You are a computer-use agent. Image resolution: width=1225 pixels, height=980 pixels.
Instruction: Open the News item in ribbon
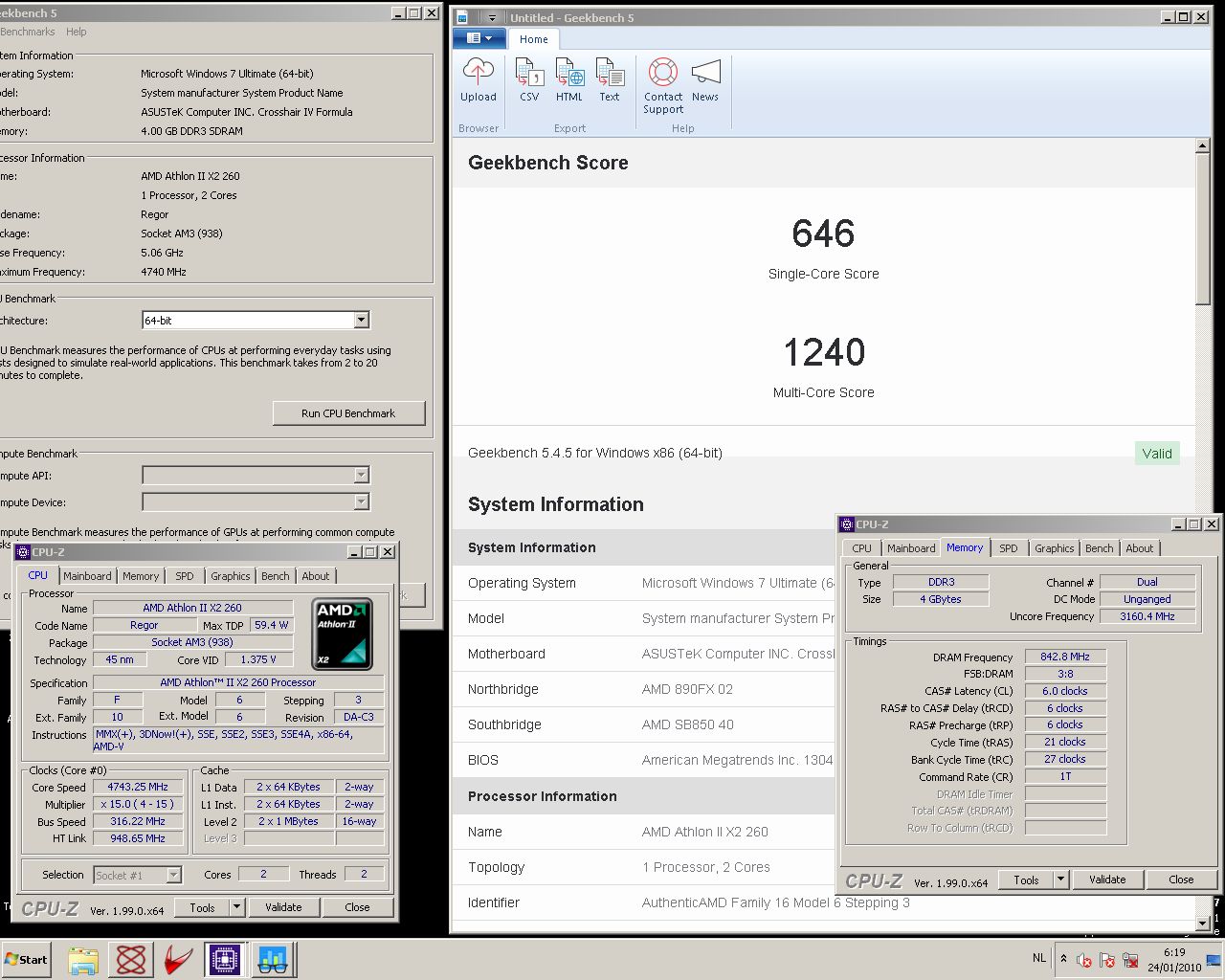[705, 79]
